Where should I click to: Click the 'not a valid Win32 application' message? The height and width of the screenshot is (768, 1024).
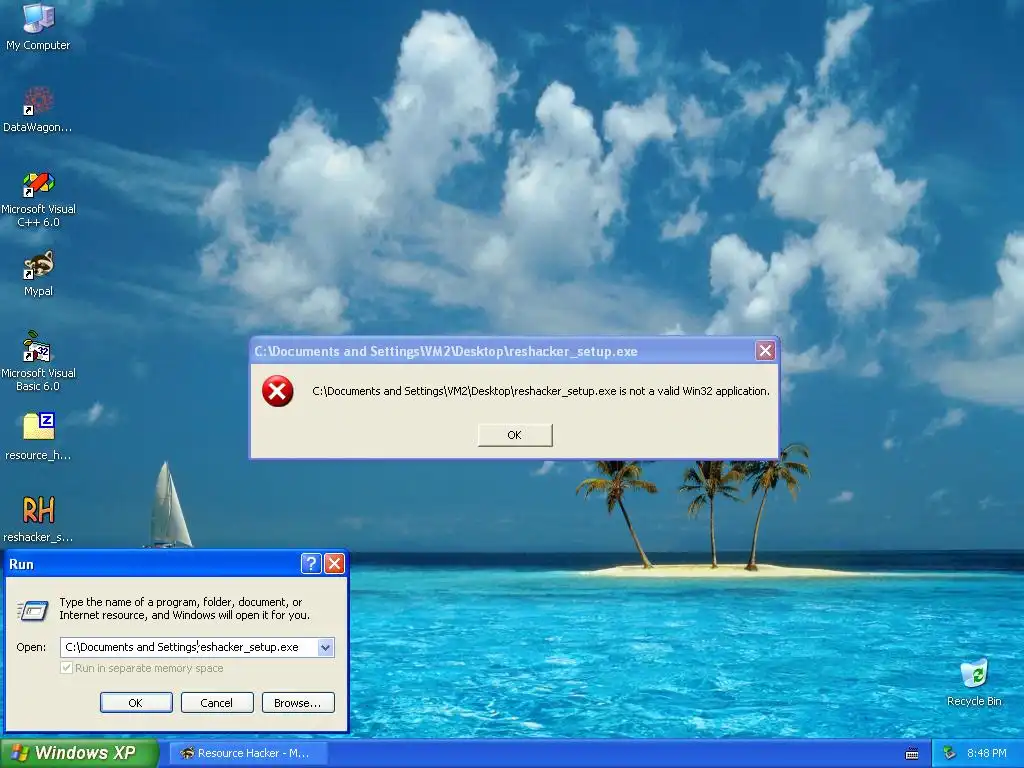tap(541, 391)
